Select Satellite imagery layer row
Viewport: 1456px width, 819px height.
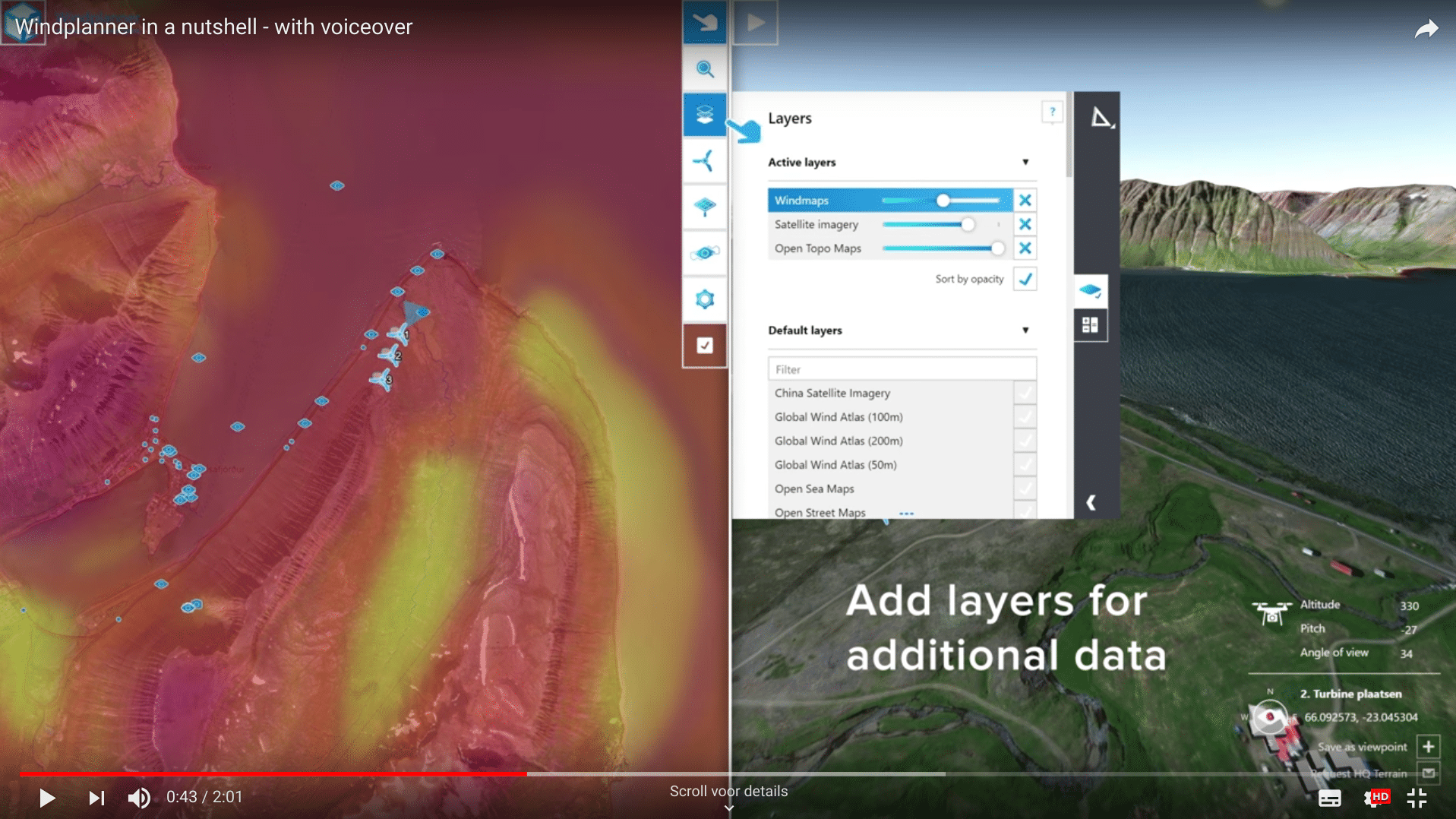pyautogui.click(x=890, y=225)
